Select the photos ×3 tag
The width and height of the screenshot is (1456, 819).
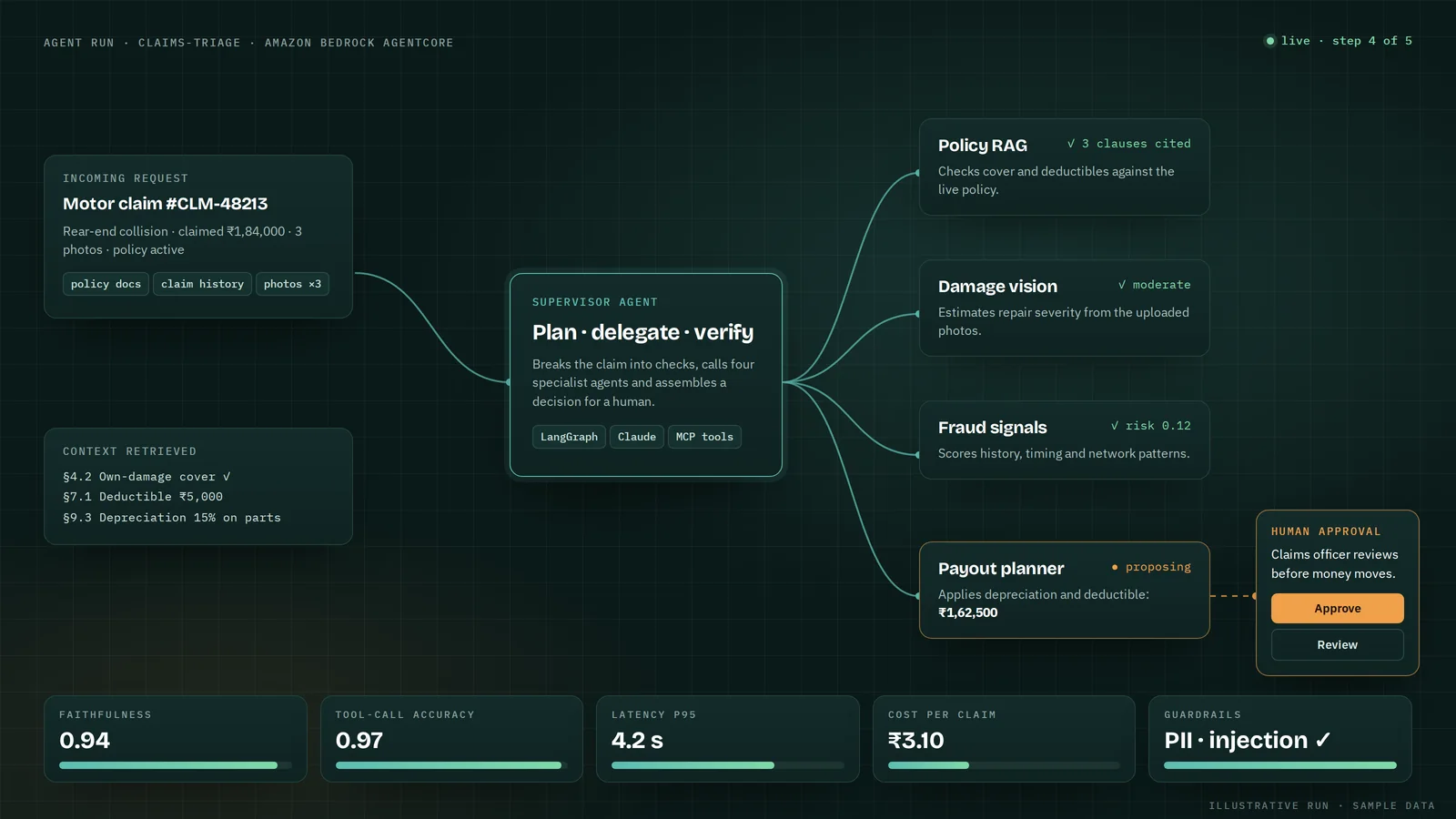(x=292, y=284)
